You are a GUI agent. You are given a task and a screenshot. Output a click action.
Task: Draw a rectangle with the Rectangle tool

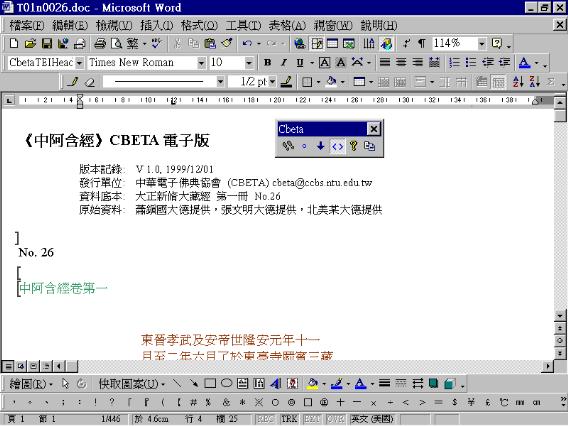210,383
